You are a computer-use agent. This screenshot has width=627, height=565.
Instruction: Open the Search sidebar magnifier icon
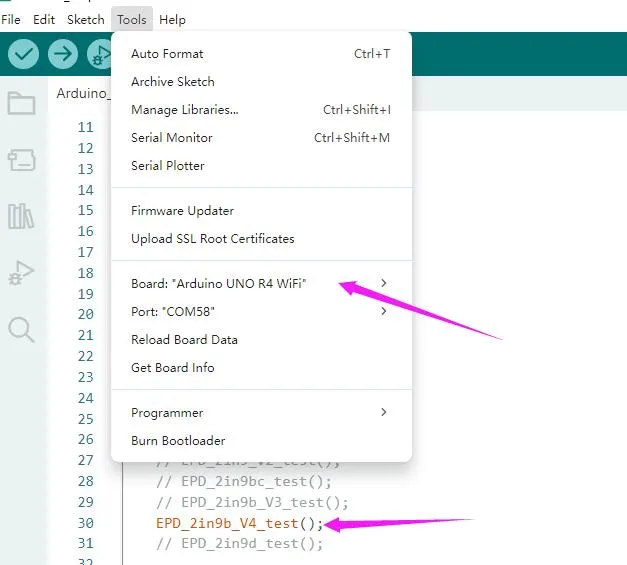[x=21, y=330]
